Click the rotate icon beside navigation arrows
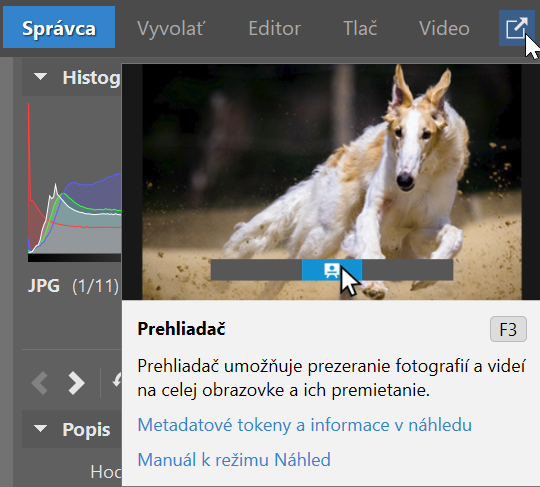 (x=117, y=381)
